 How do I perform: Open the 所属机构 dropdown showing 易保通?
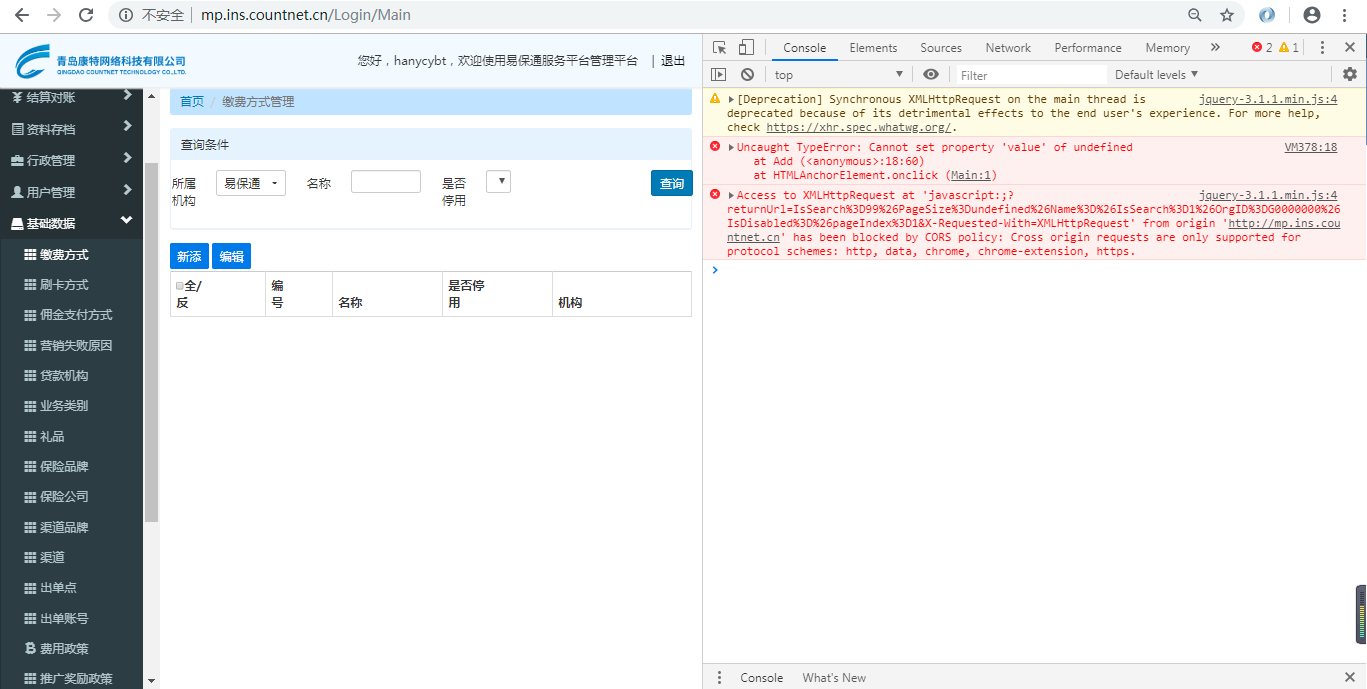[250, 183]
